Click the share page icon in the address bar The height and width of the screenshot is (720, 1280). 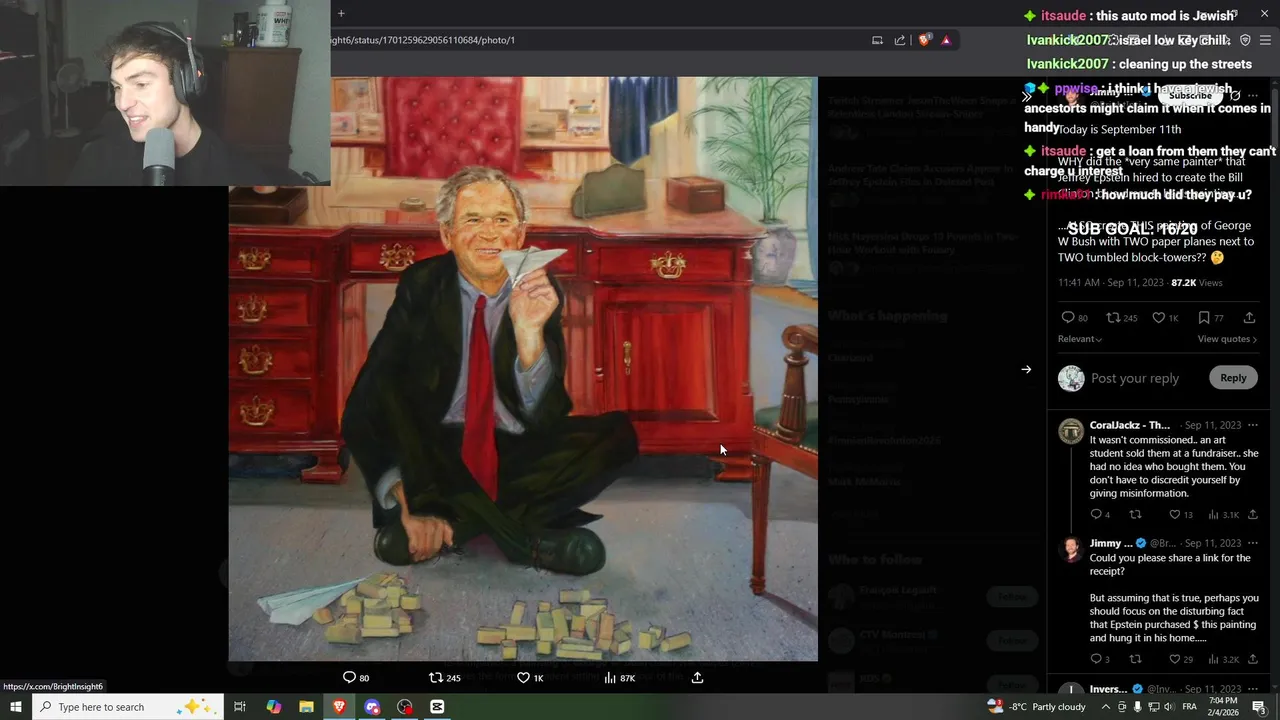[900, 40]
